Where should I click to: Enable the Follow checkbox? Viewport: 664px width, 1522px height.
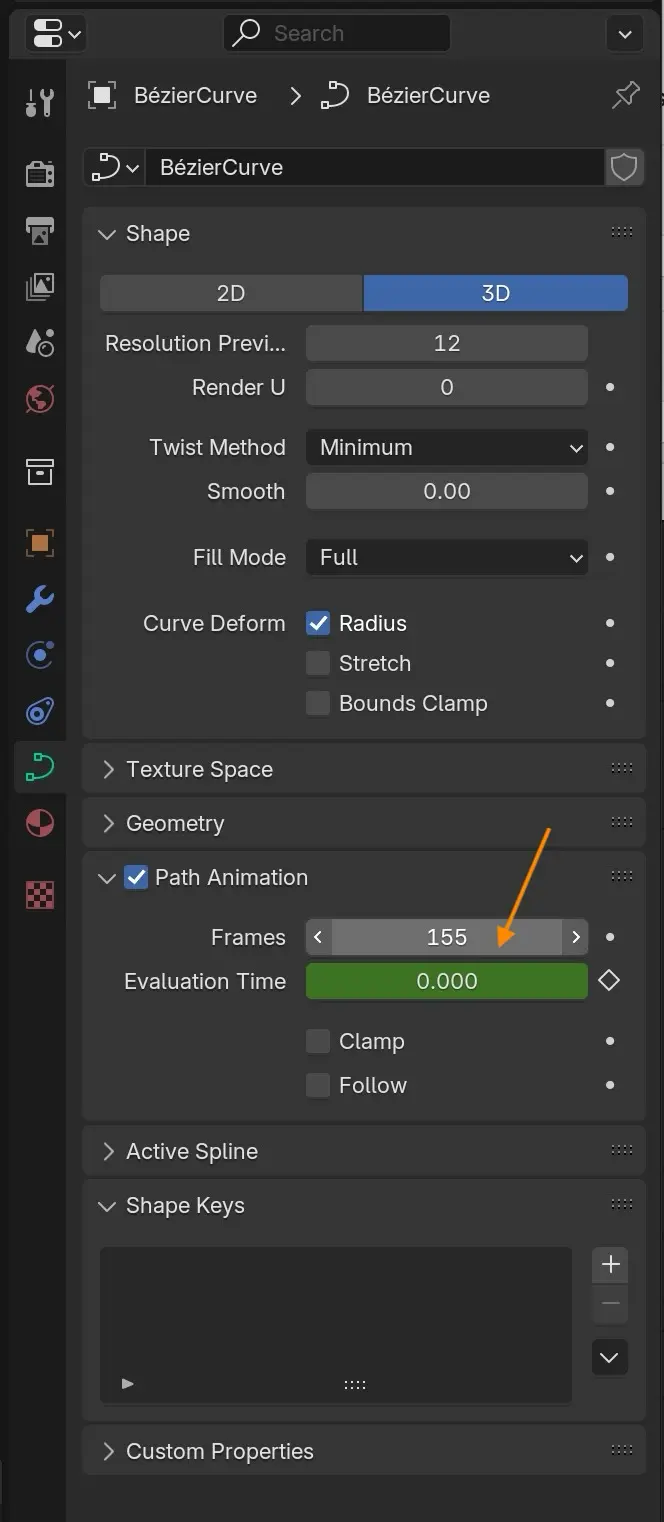tap(318, 1085)
